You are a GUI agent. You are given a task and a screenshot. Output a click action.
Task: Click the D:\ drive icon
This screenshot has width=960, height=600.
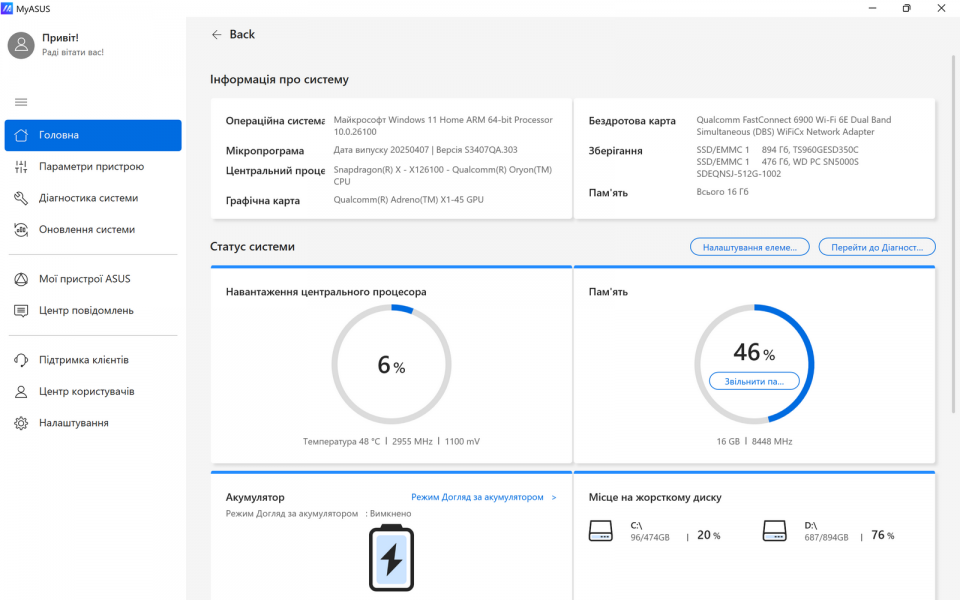click(x=775, y=531)
